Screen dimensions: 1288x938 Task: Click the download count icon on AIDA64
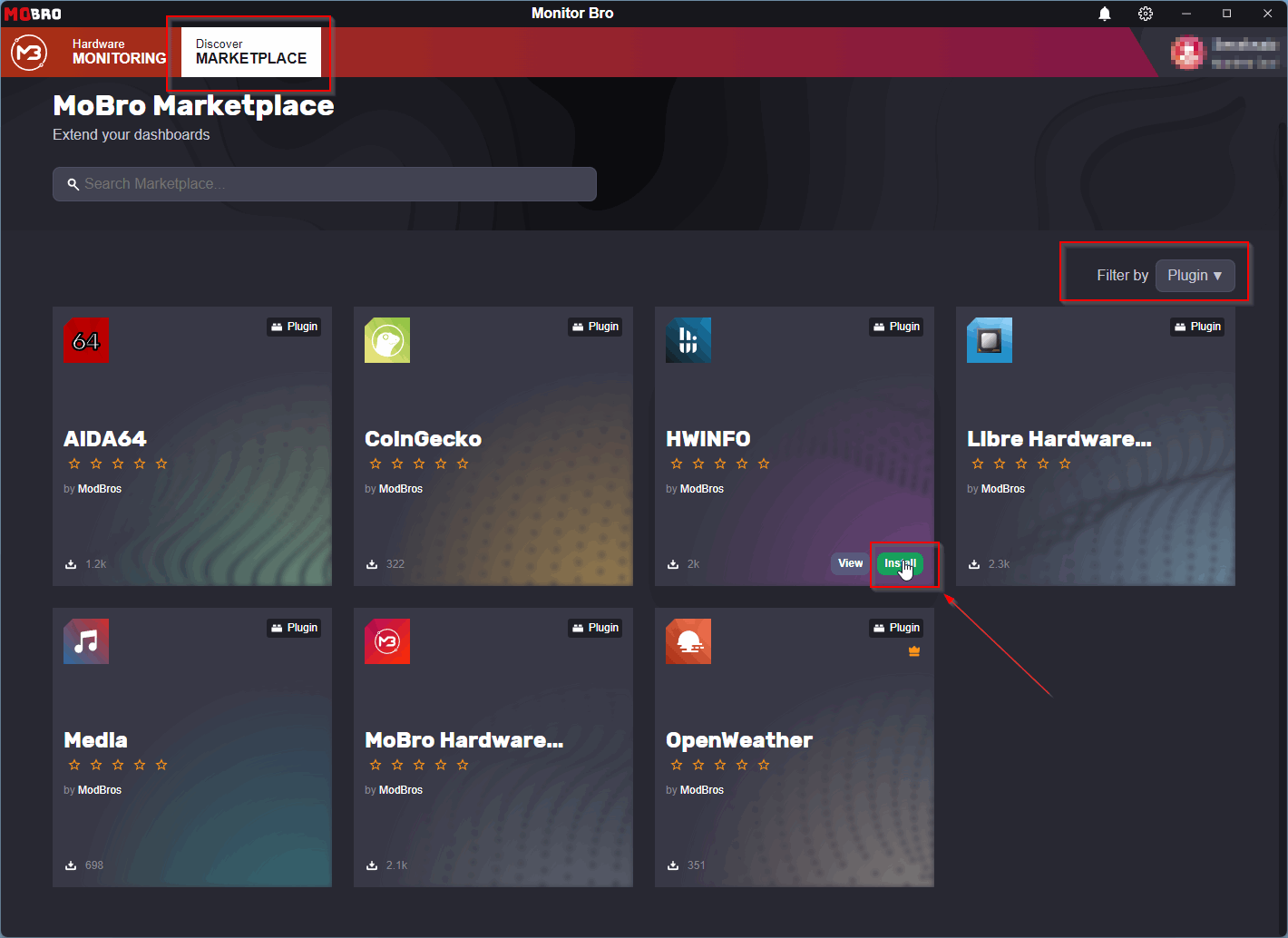71,564
